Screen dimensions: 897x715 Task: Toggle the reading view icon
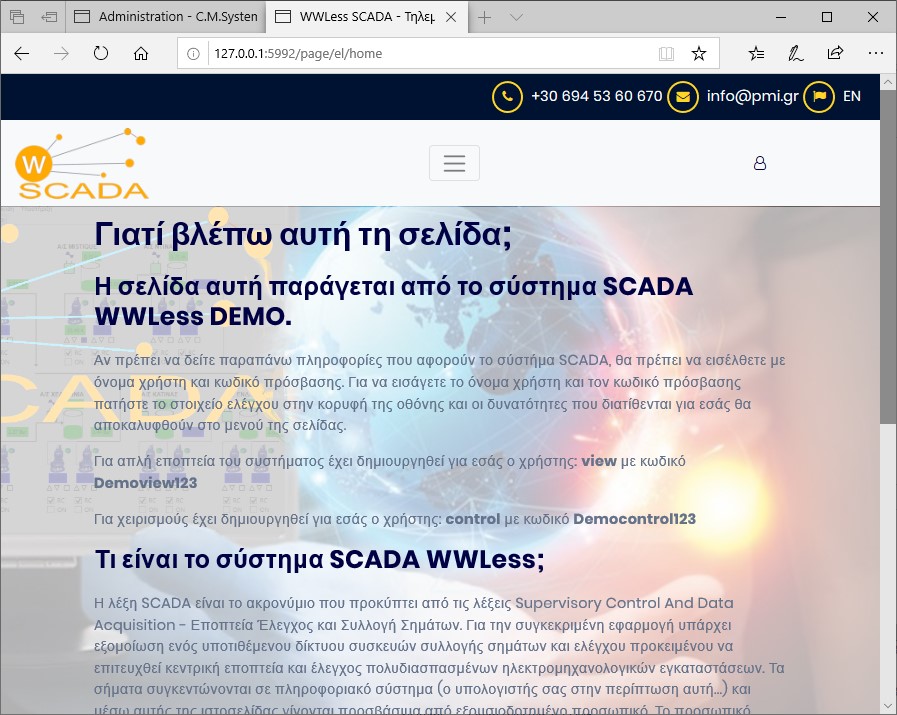666,54
